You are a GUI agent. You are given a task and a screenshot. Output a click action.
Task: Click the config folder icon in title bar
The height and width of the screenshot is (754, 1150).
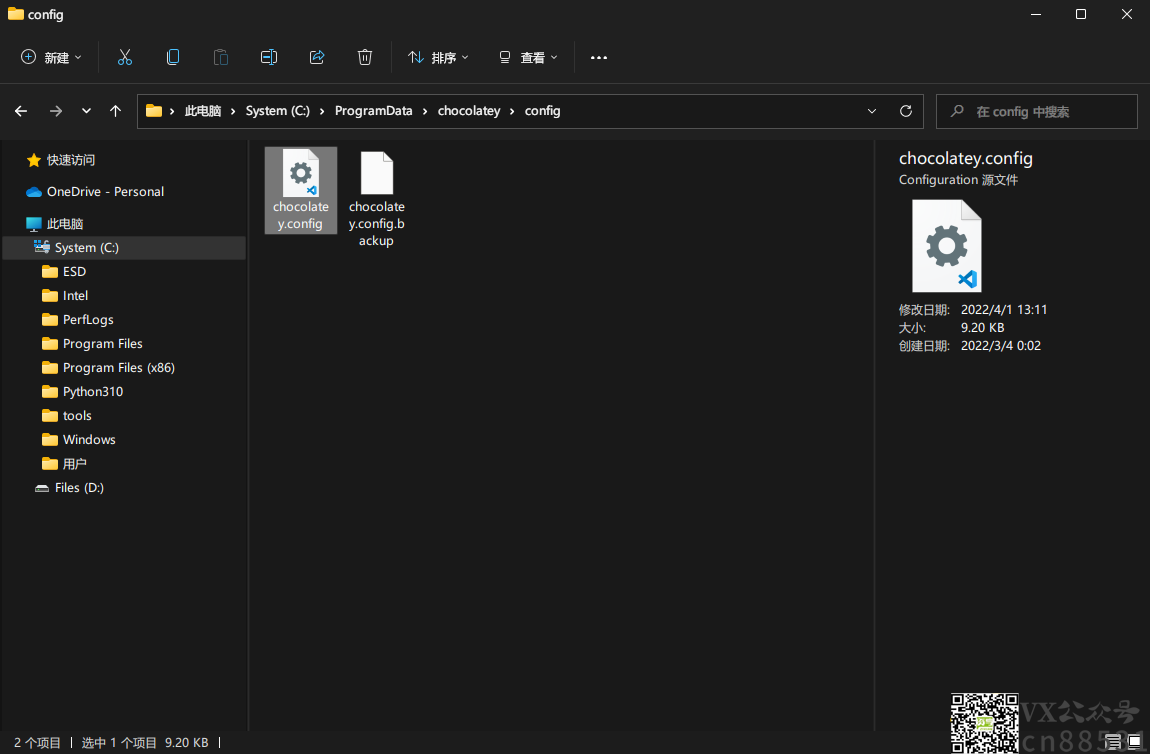(15, 14)
